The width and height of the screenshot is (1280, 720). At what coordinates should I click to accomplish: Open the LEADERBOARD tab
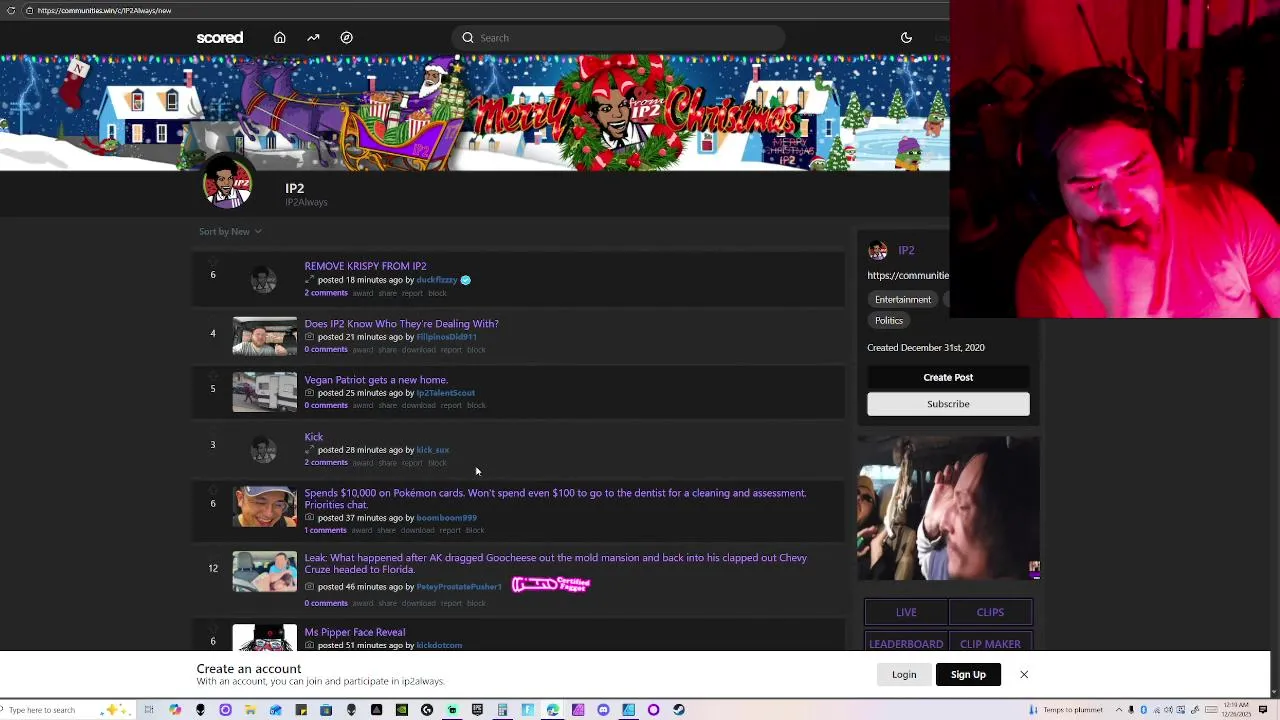pyautogui.click(x=906, y=644)
